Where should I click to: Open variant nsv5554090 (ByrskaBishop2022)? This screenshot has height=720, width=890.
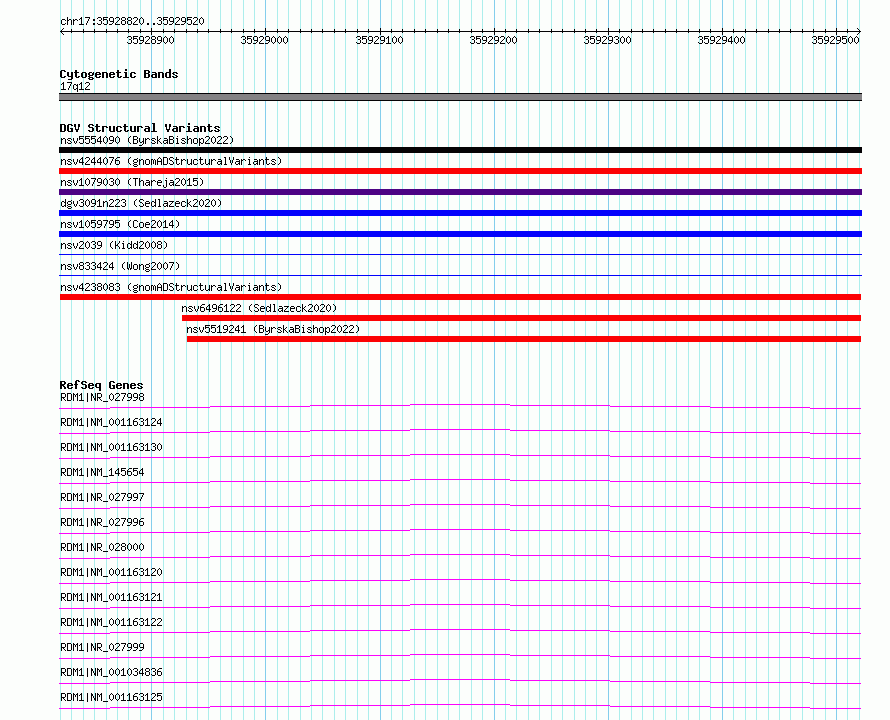pos(147,140)
